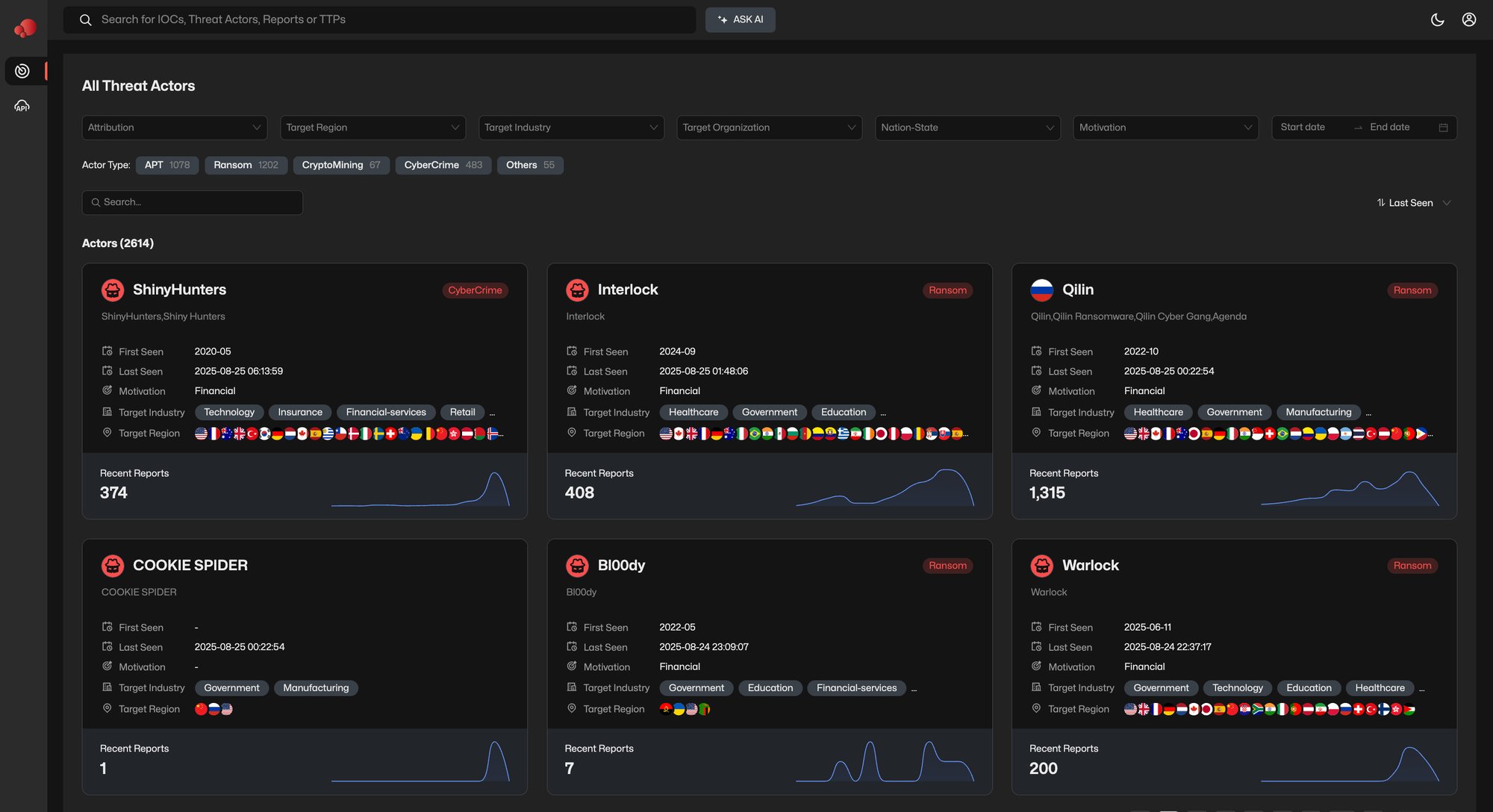Open the Target Organization dropdown
Viewport: 1493px width, 812px height.
[769, 128]
